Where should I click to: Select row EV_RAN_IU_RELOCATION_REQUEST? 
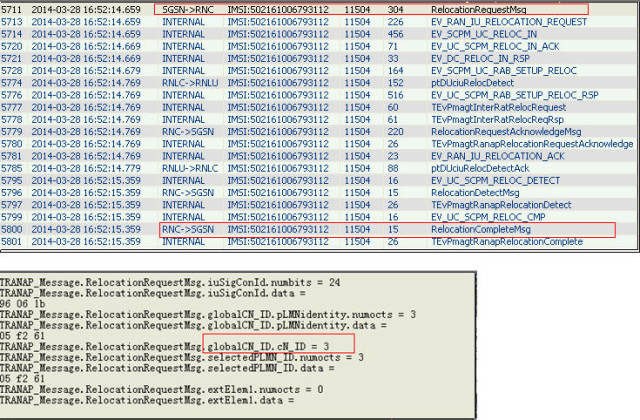pos(319,22)
